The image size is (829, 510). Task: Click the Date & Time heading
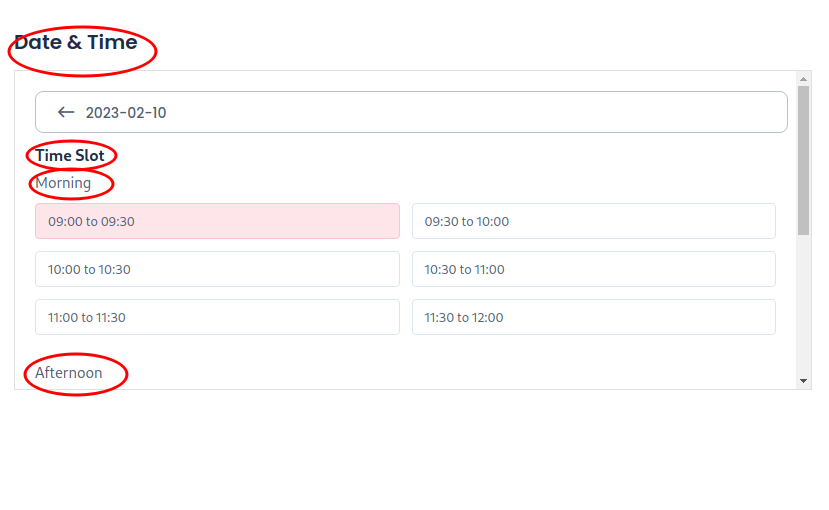(x=76, y=42)
